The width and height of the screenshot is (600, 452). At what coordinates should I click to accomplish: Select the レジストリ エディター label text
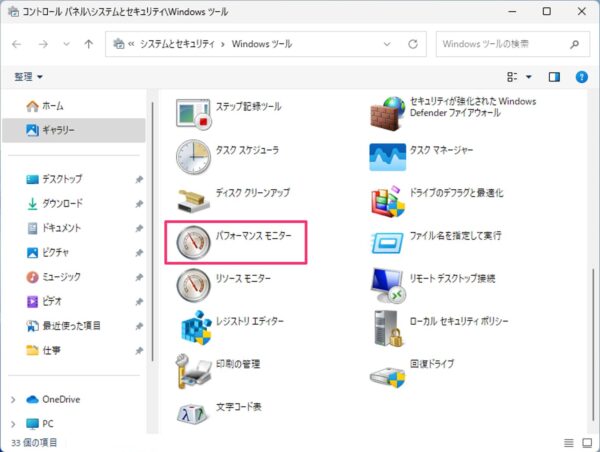(x=249, y=321)
